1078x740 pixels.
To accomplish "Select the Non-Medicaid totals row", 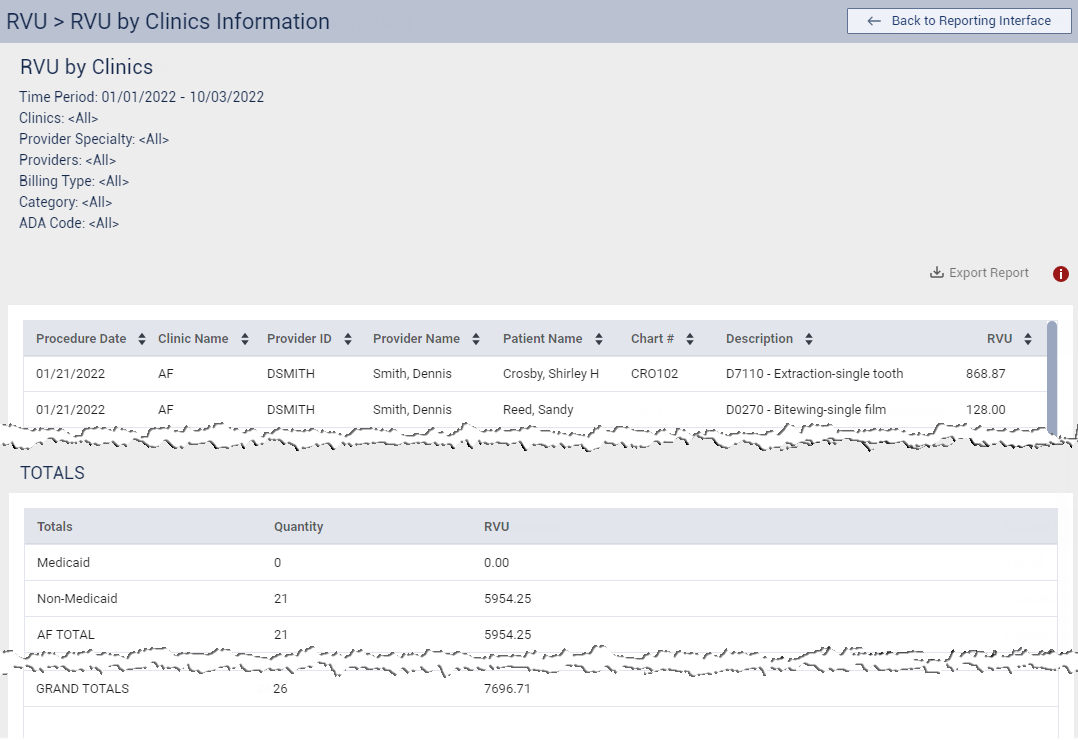I will click(540, 599).
